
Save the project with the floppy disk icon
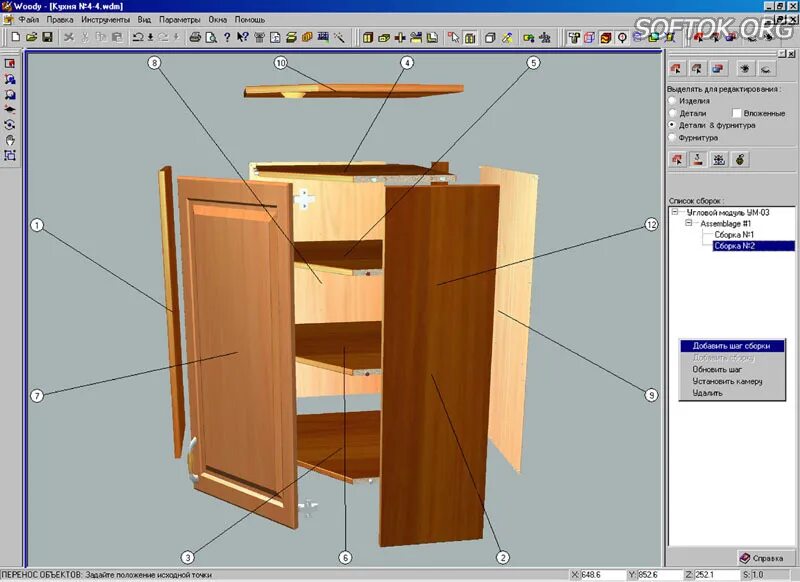click(47, 37)
